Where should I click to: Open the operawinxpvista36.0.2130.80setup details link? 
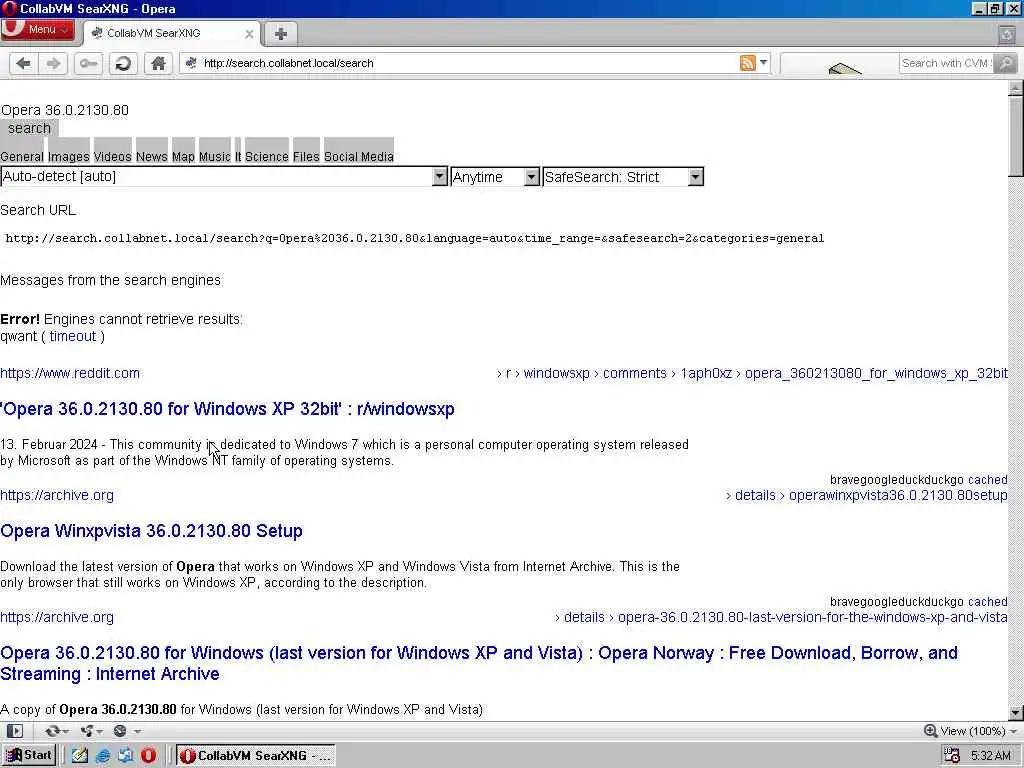pos(867,496)
